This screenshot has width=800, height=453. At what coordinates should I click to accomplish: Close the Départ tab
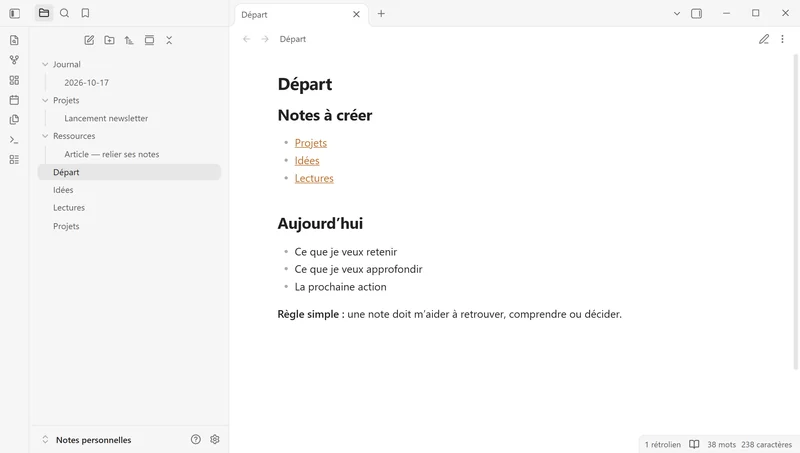[356, 14]
